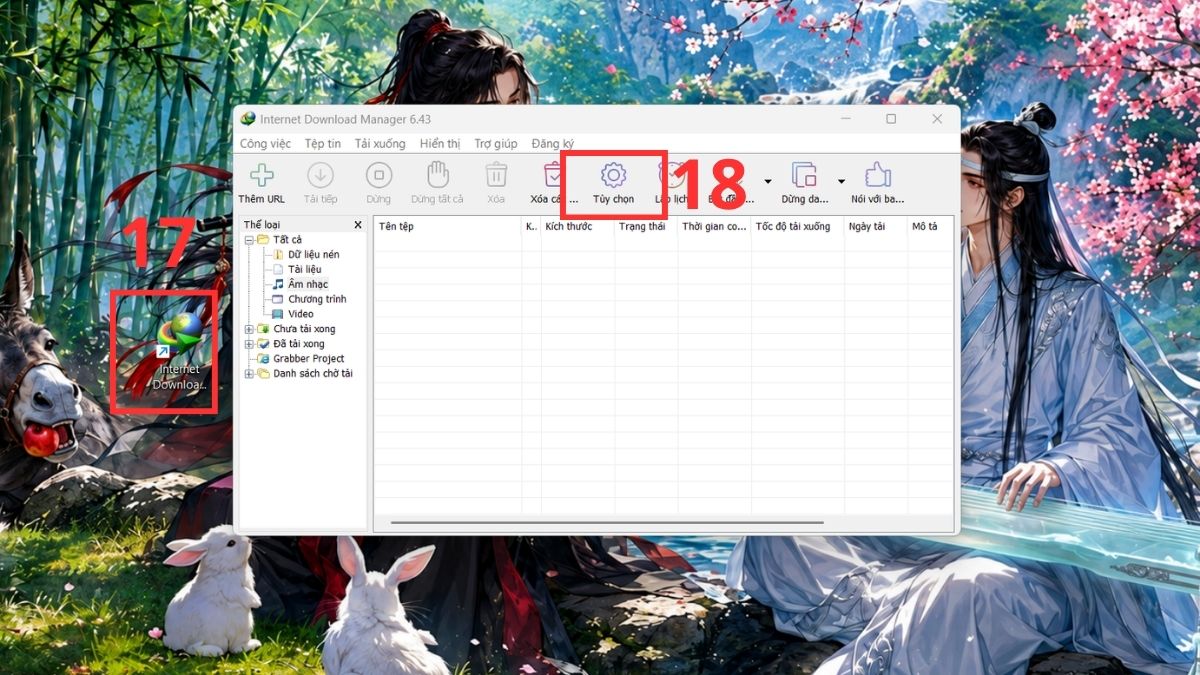
Task: Click the Nói với bạn thumbs-up icon
Action: pyautogui.click(x=877, y=175)
